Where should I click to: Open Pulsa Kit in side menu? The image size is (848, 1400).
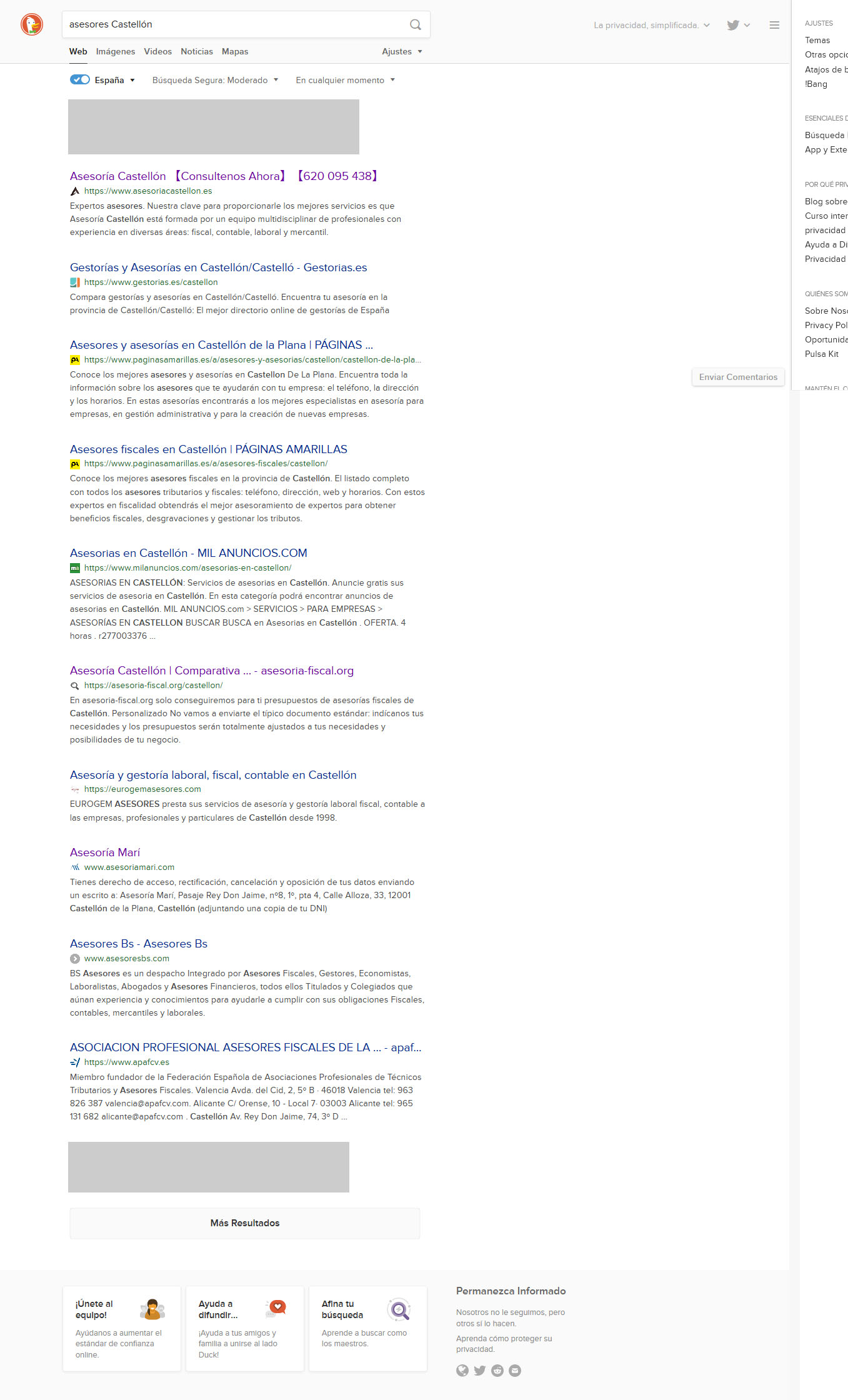pyautogui.click(x=822, y=354)
